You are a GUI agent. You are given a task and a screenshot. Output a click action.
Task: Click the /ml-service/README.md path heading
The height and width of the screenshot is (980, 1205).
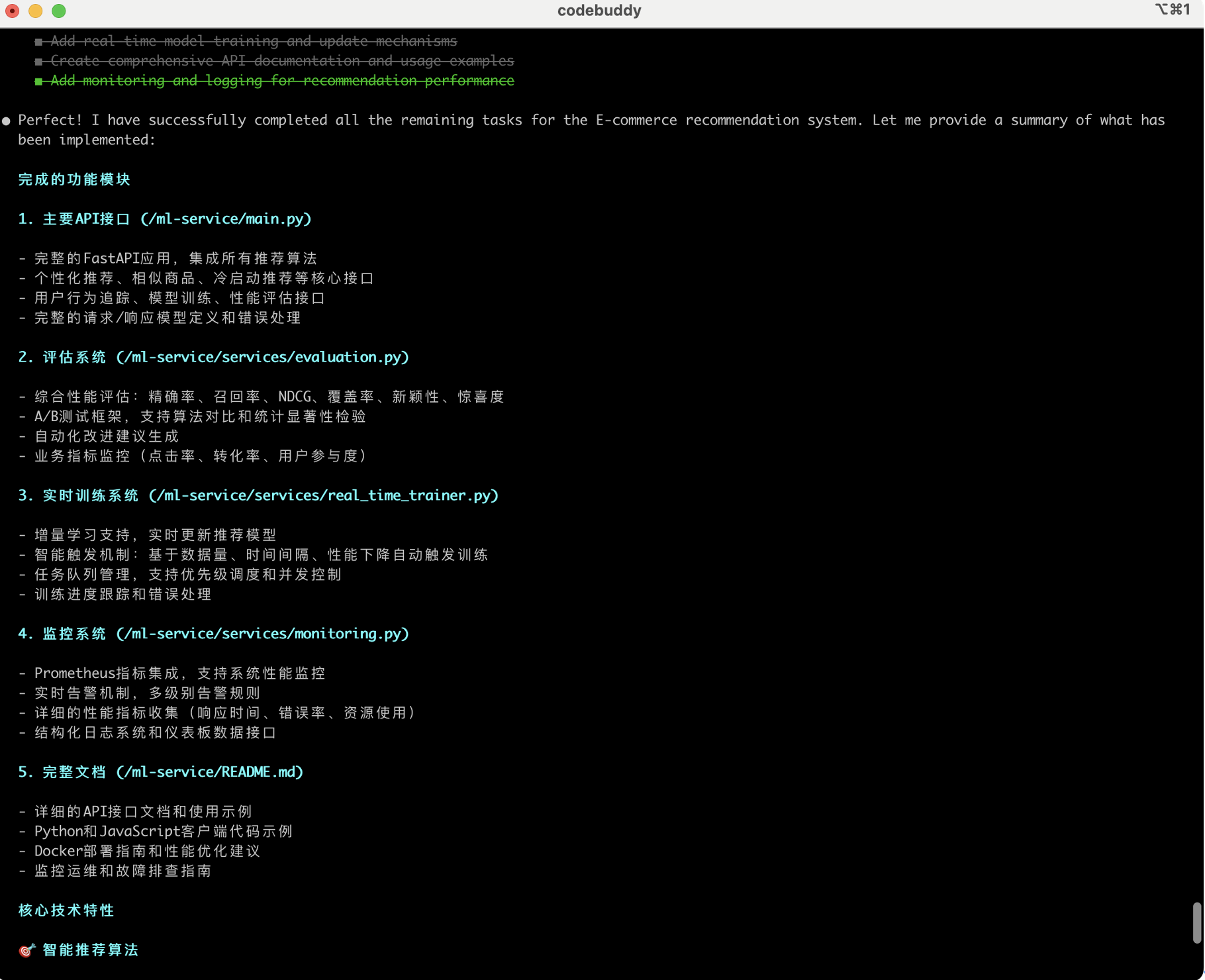coord(209,773)
